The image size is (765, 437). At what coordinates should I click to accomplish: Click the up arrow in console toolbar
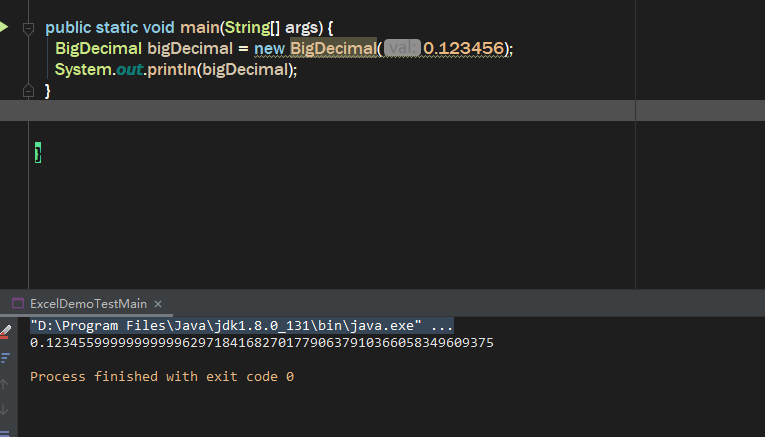coord(5,383)
